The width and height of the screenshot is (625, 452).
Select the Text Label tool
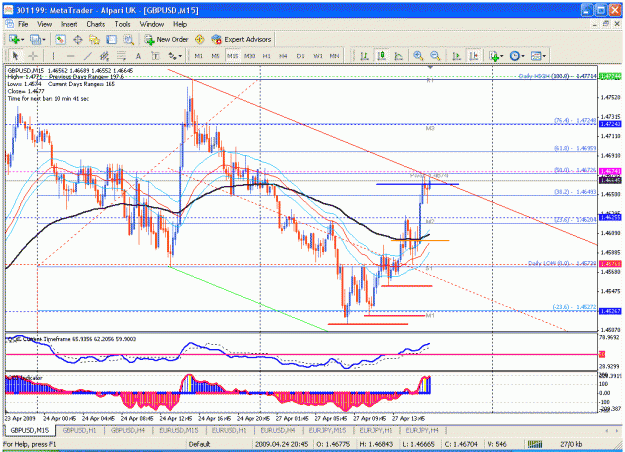click(155, 56)
